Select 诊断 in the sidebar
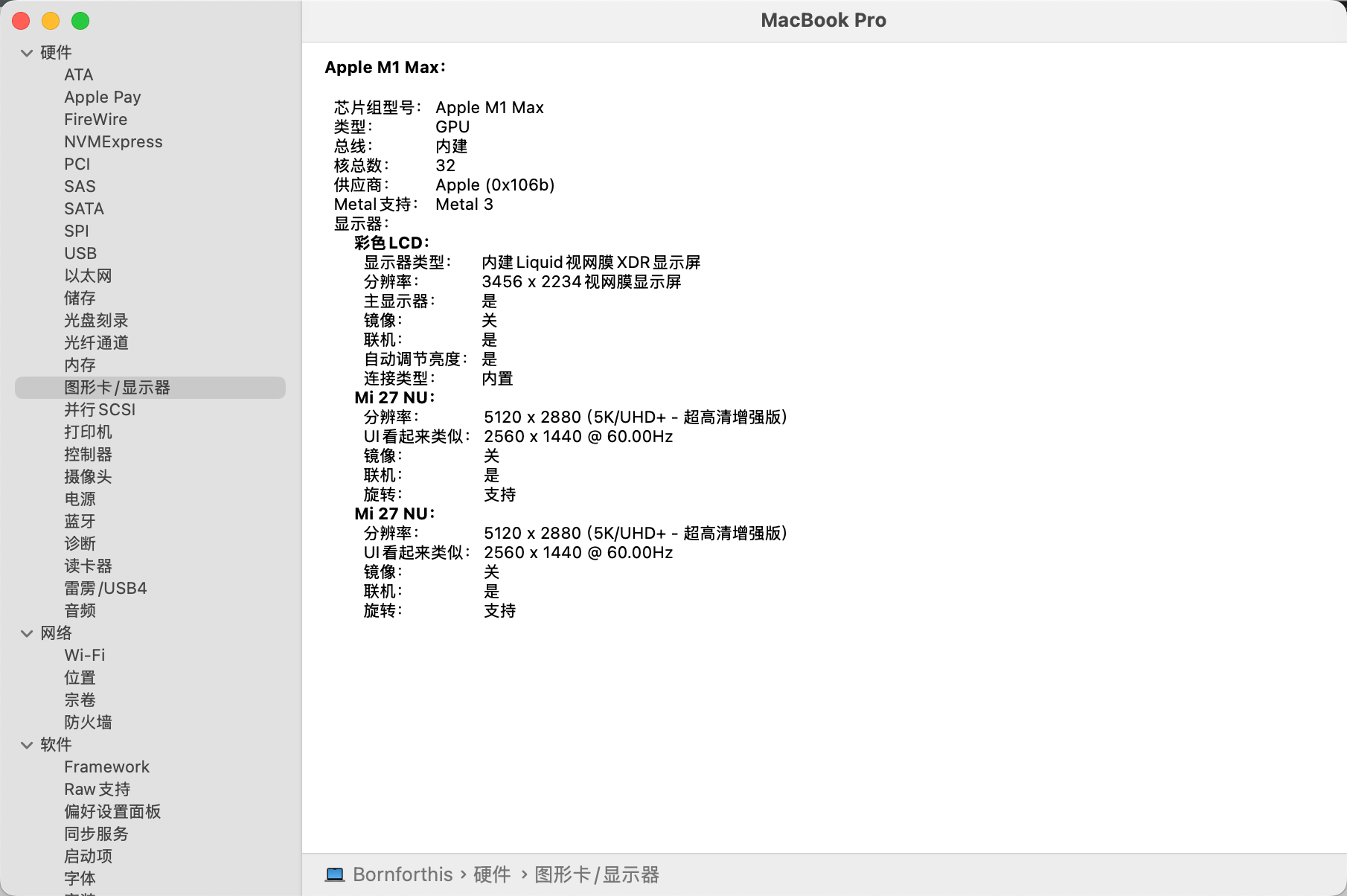The width and height of the screenshot is (1347, 896). tap(80, 544)
